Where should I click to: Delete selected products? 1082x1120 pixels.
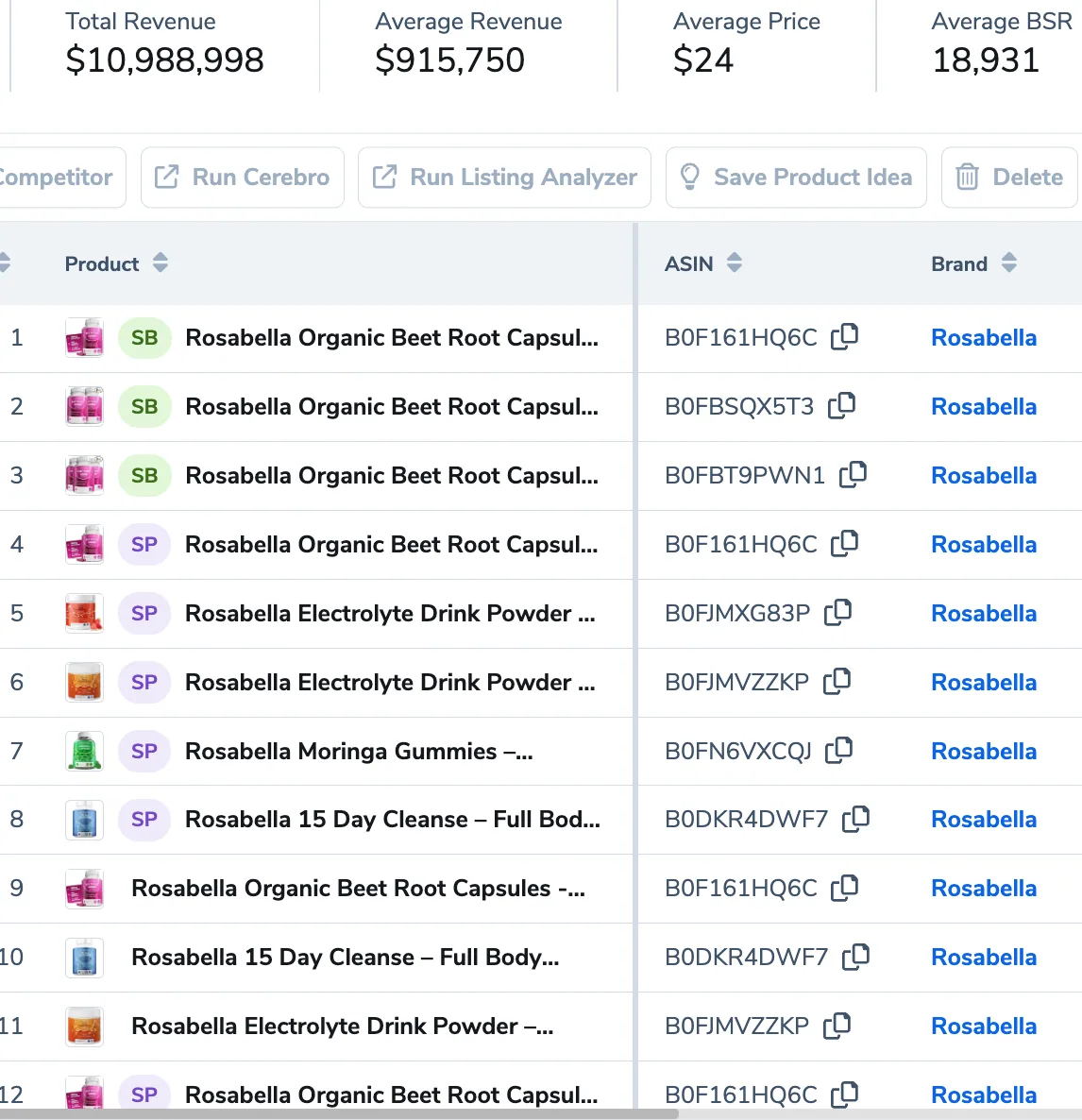1009,178
